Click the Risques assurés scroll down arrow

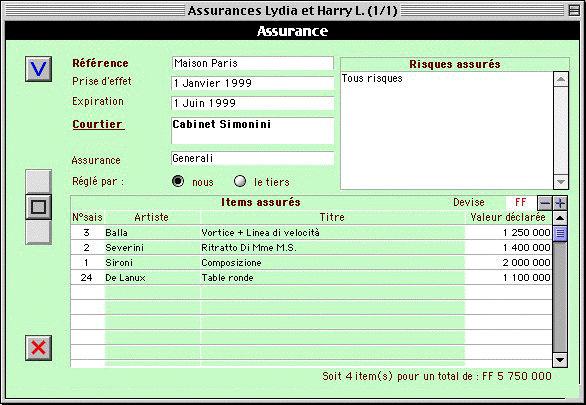click(561, 182)
